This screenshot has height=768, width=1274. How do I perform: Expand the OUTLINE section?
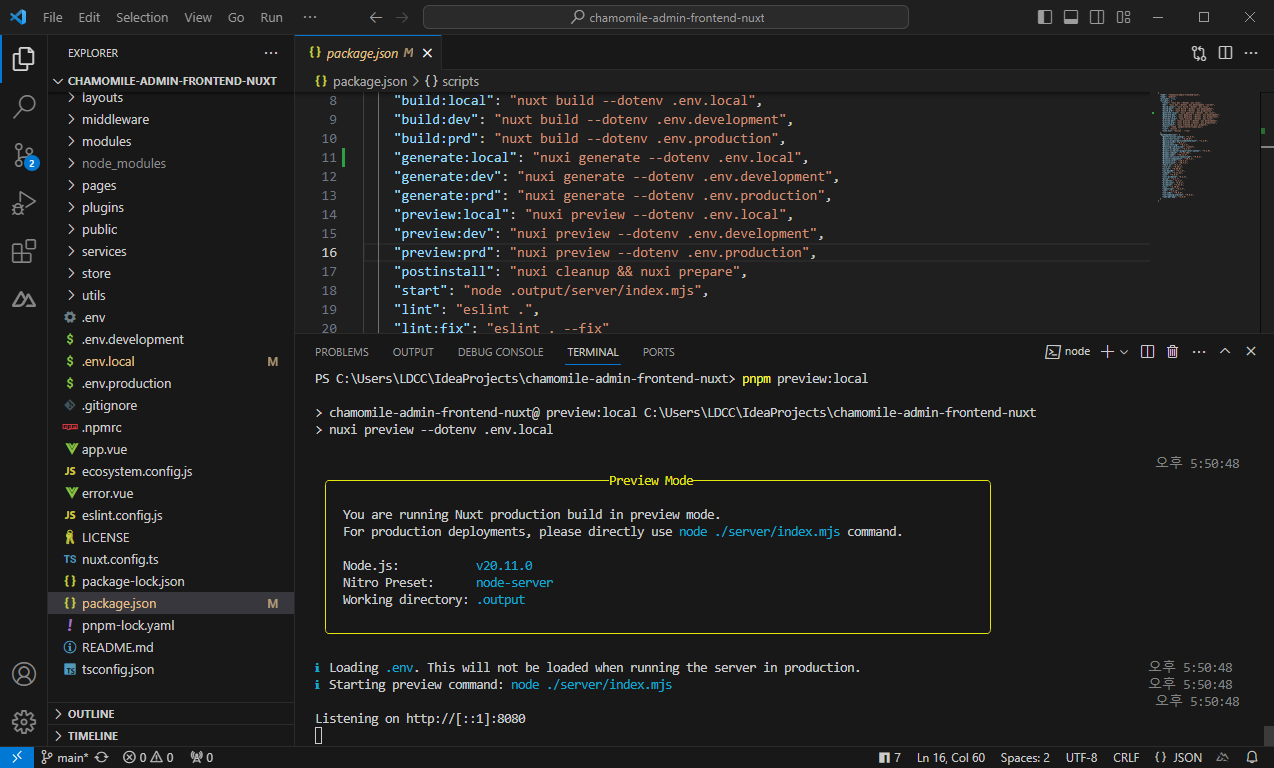tap(171, 714)
